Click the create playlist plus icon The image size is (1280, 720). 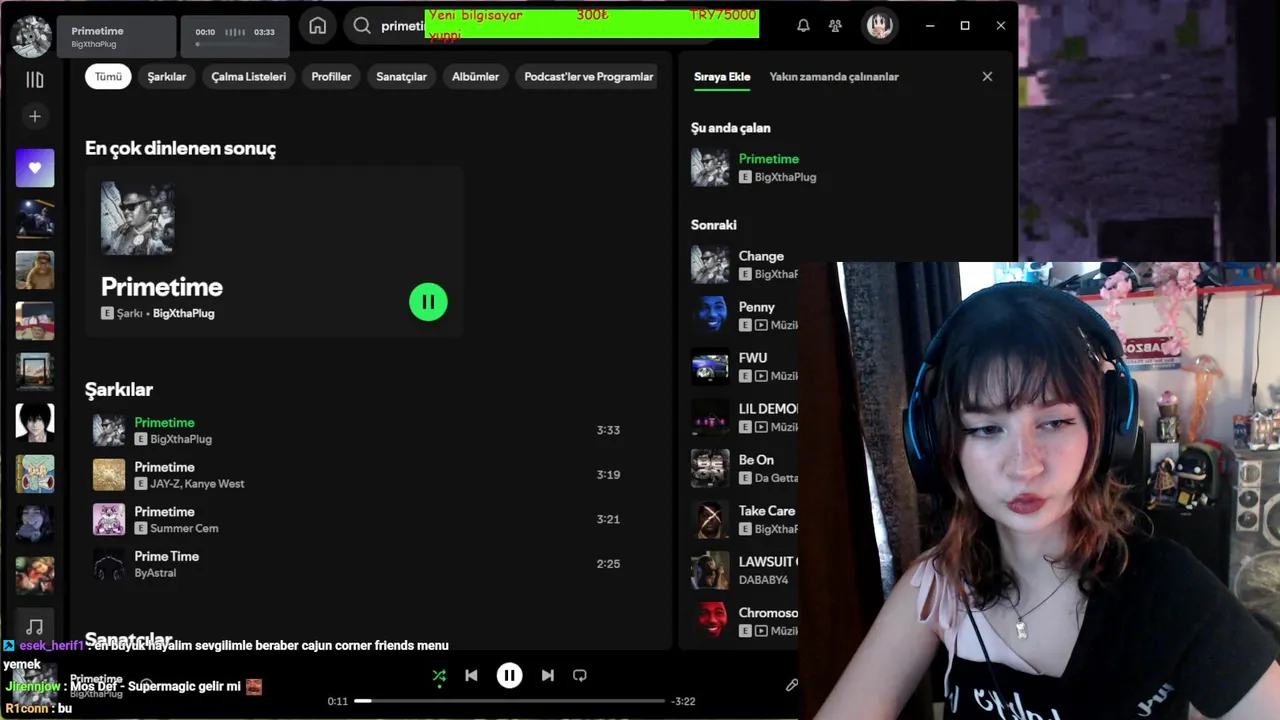[x=34, y=116]
